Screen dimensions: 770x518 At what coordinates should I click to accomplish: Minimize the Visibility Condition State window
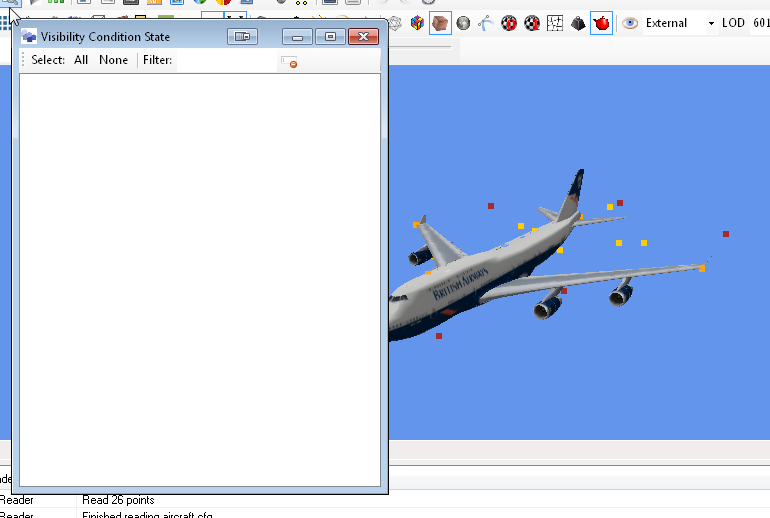297,37
